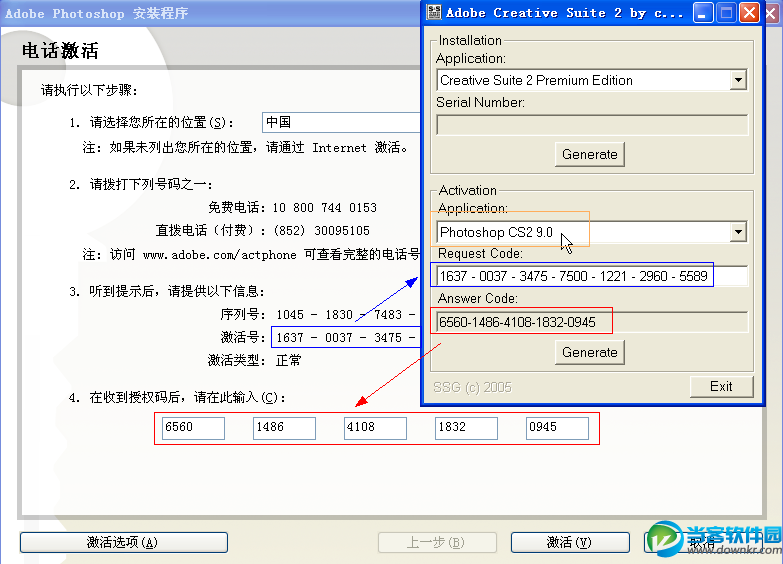Click the Request Code: label
This screenshot has width=783, height=564.
pos(480,254)
